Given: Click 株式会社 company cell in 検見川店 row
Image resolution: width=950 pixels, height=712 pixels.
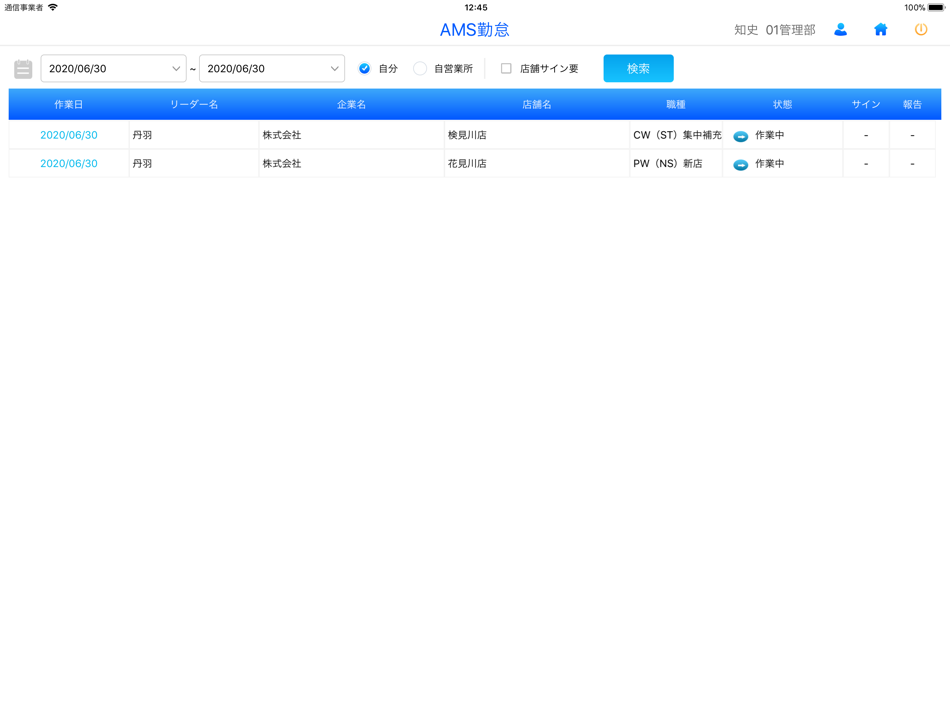Looking at the screenshot, I should click(351, 135).
